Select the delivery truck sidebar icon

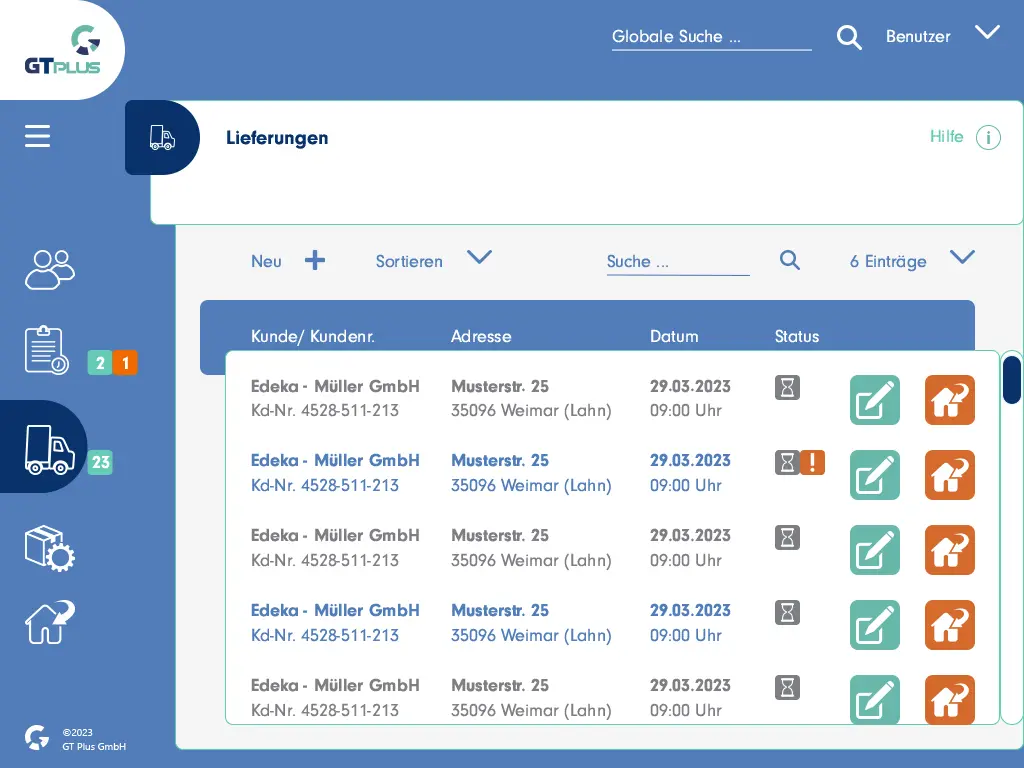(x=48, y=449)
